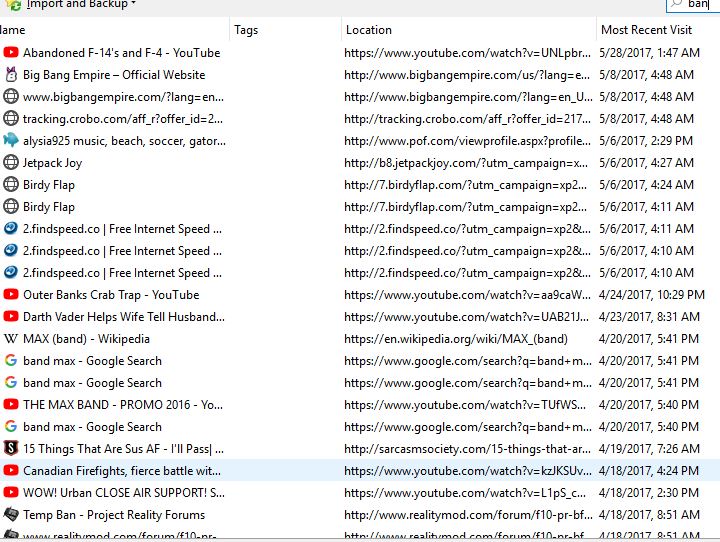This screenshot has height=542, width=720.
Task: Select '15 Things That Are Sus AF' entry
Action: click(x=124, y=449)
